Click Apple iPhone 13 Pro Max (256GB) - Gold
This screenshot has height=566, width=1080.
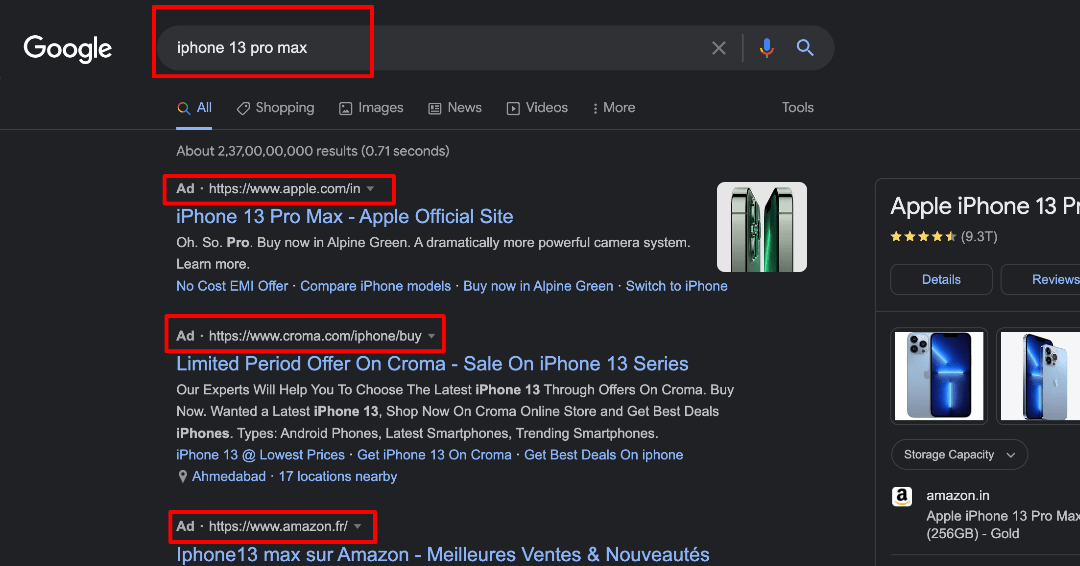tap(1003, 525)
